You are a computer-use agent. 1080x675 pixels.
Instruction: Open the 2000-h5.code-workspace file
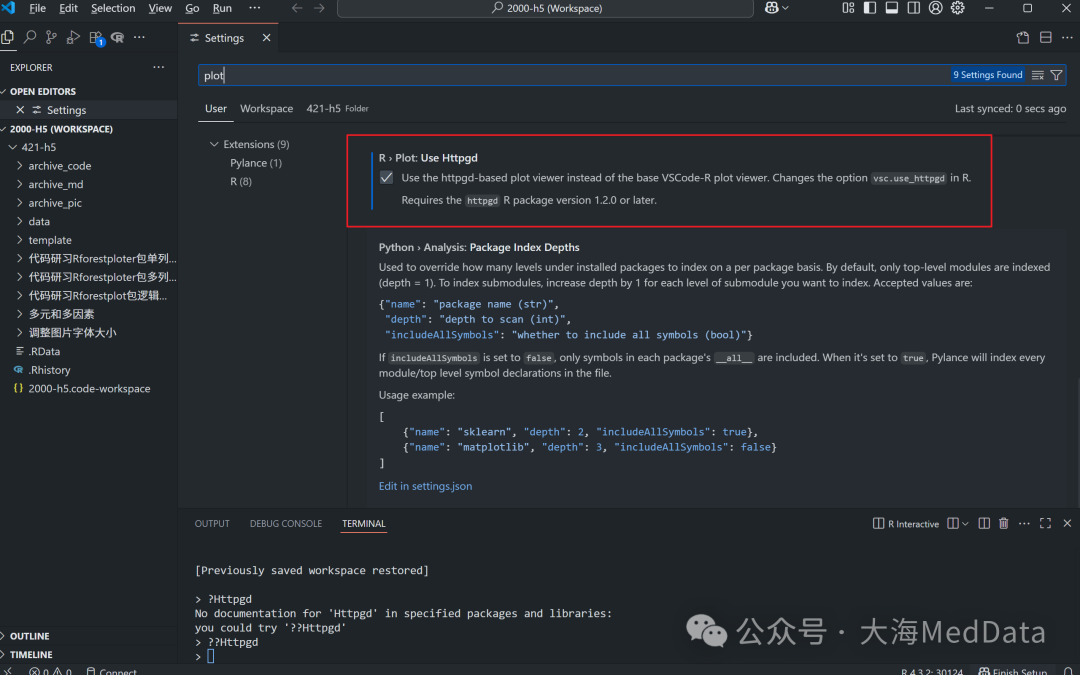point(89,388)
